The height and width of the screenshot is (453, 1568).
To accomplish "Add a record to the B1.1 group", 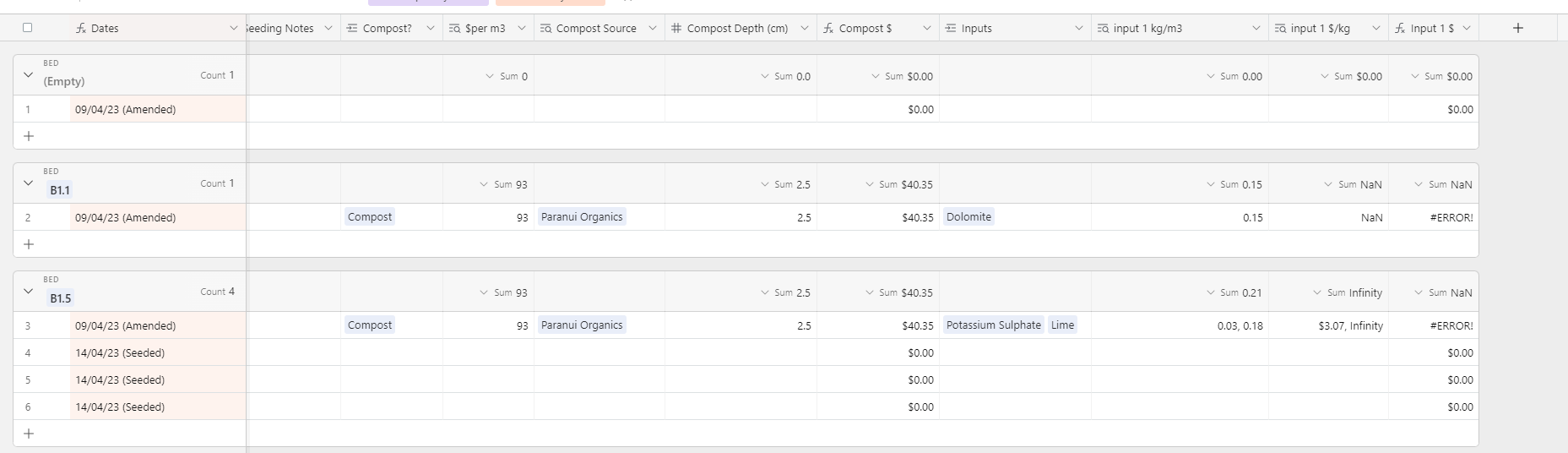I will [28, 244].
